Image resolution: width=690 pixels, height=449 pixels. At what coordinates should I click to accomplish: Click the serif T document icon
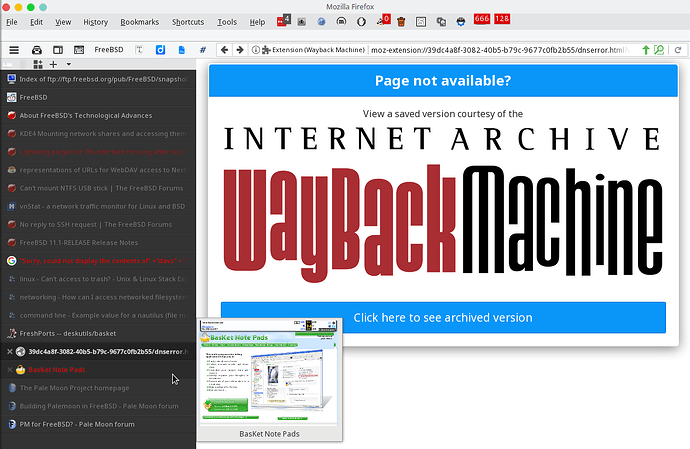click(139, 50)
